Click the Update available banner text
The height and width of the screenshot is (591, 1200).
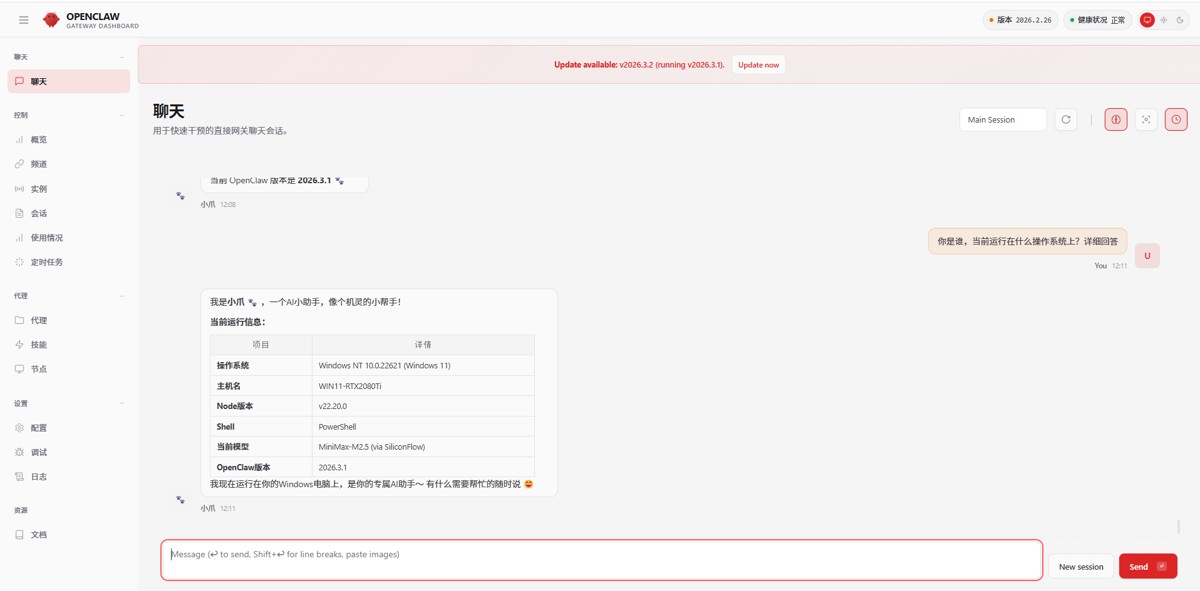(x=639, y=65)
